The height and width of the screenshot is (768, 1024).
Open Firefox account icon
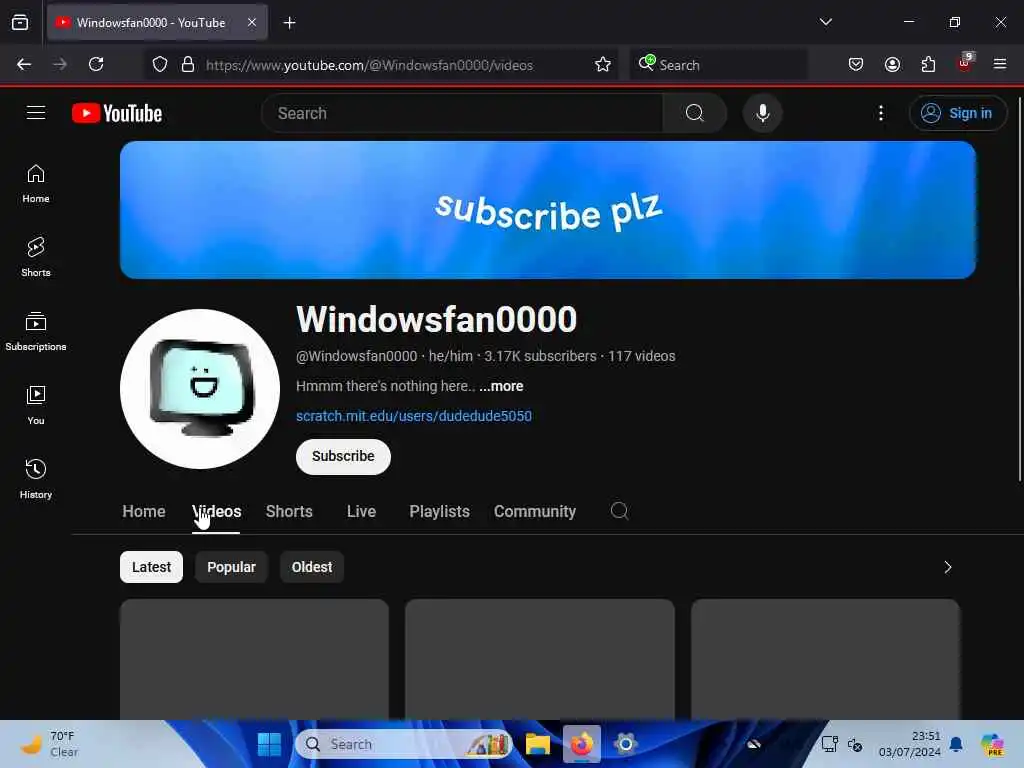click(892, 64)
